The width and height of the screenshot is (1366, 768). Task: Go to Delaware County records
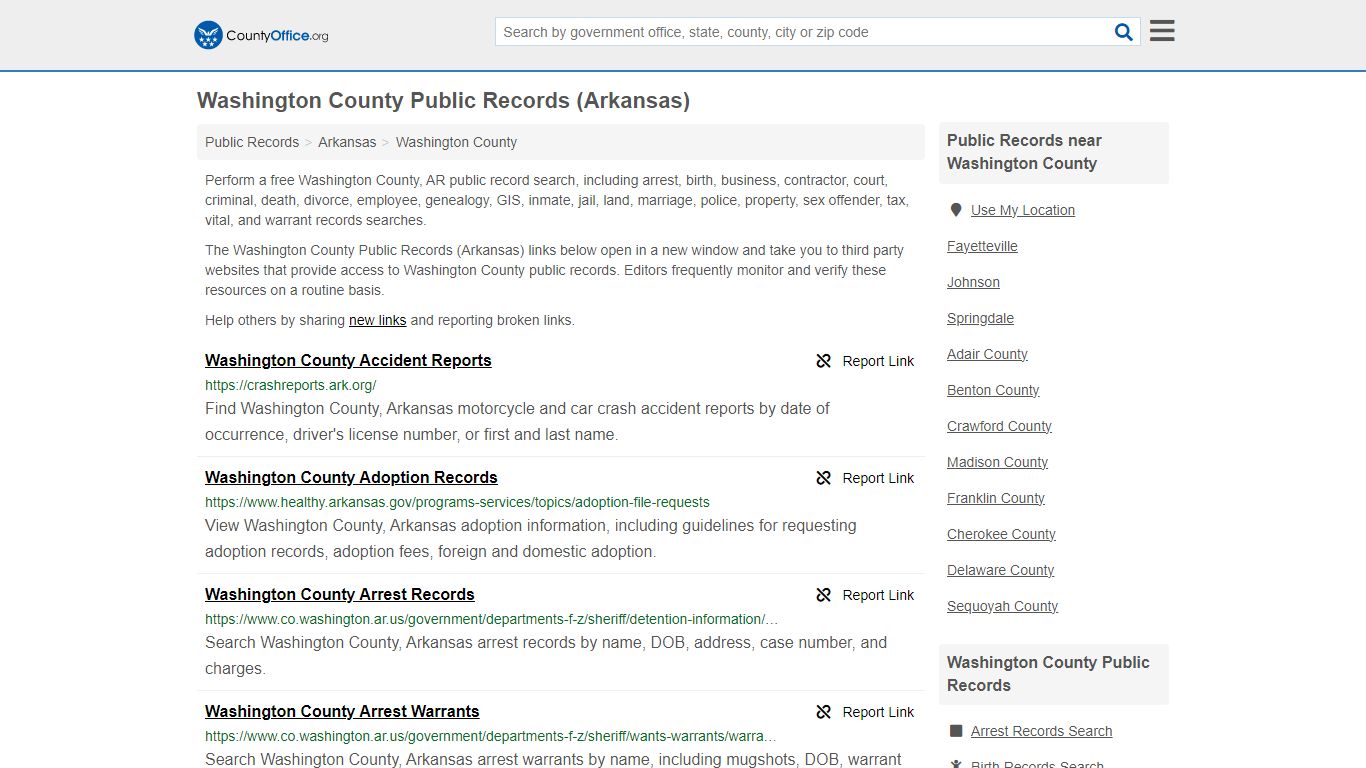pyautogui.click(x=1000, y=570)
